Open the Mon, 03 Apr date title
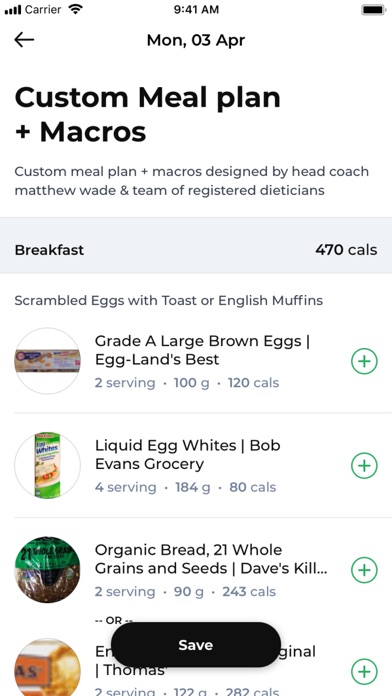This screenshot has height=696, width=392. (196, 40)
